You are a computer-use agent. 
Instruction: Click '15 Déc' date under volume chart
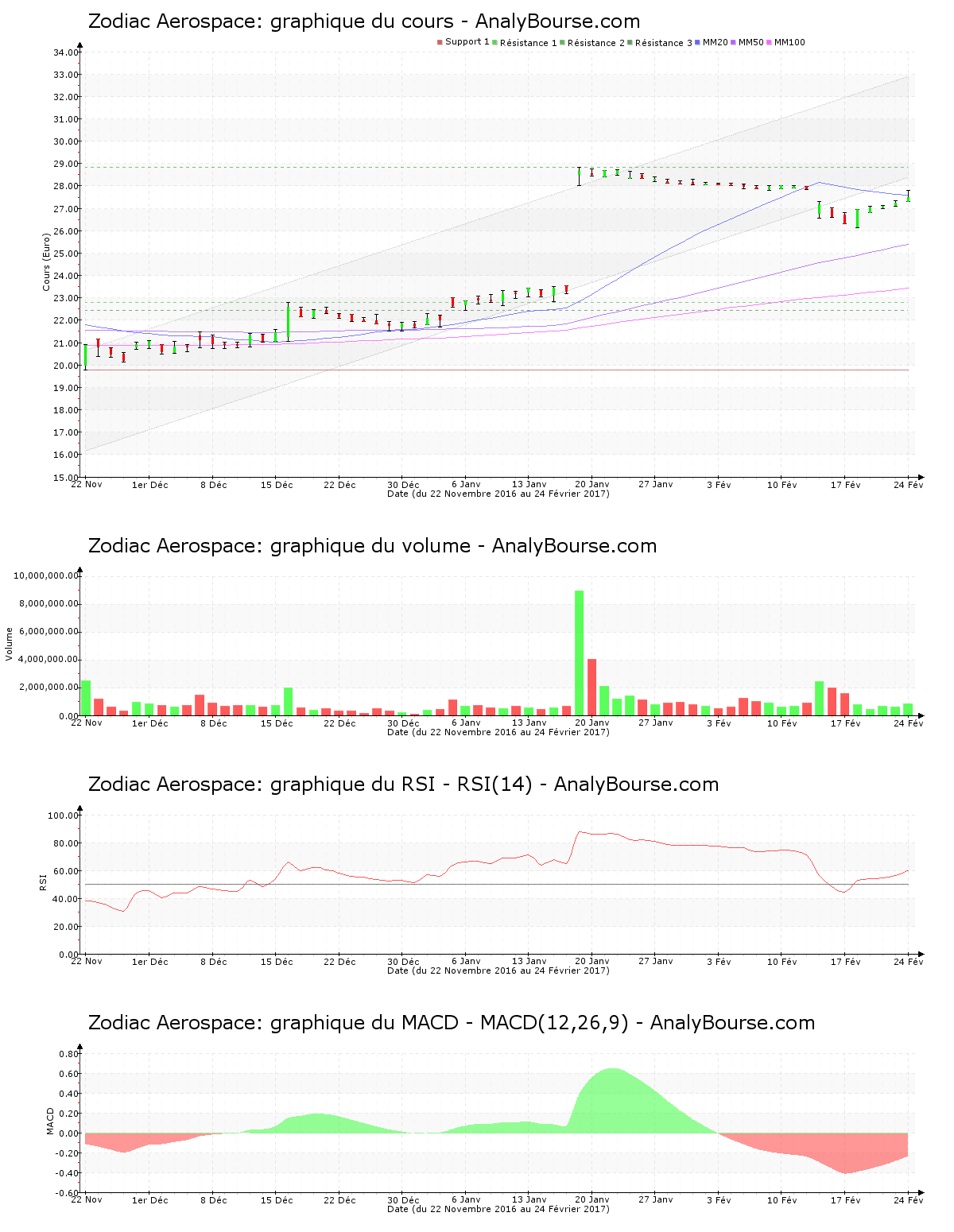[x=277, y=723]
